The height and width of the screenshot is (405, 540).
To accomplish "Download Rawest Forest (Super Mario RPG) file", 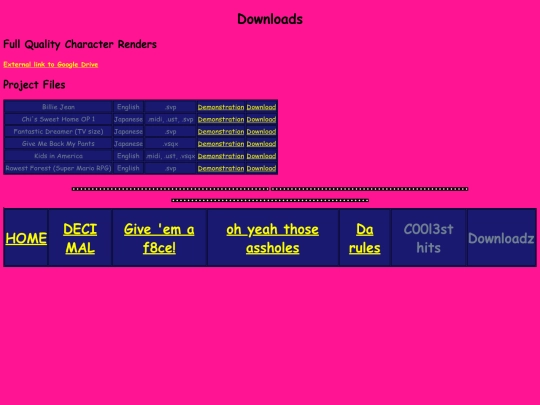I will (x=261, y=168).
